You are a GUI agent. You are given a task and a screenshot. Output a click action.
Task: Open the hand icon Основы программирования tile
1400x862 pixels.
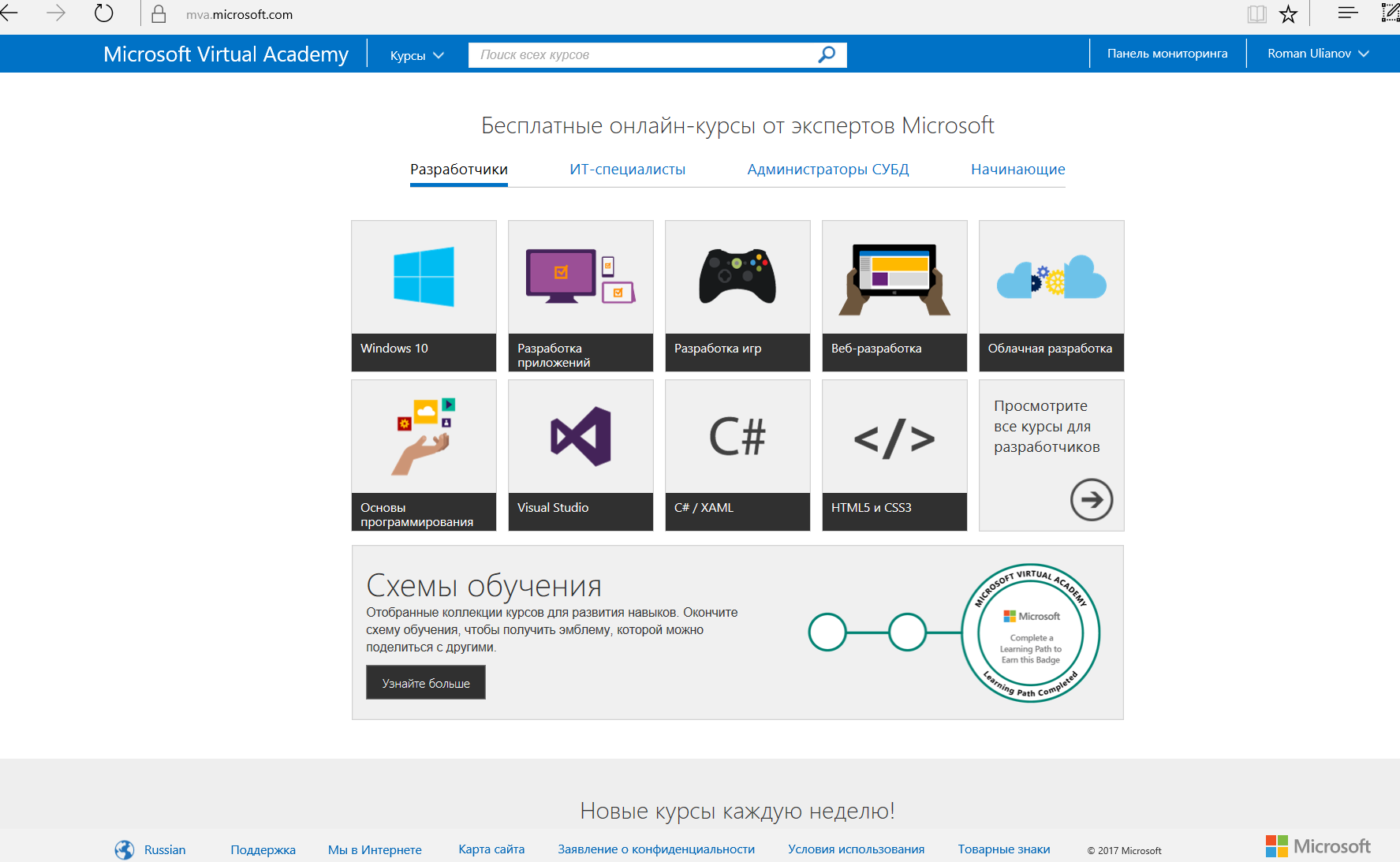(424, 455)
